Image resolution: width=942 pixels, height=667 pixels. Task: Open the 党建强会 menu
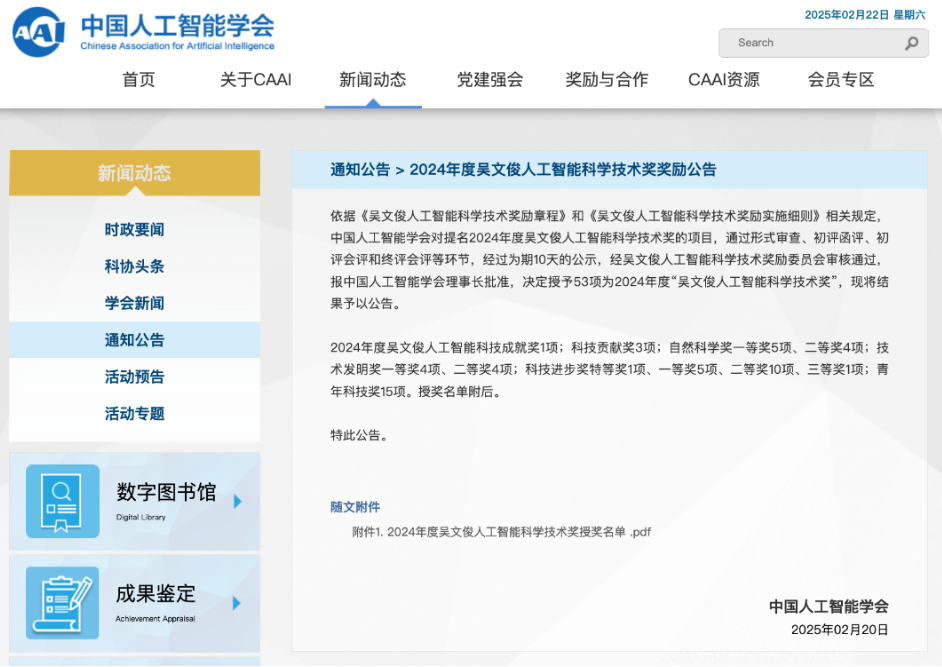[x=490, y=79]
